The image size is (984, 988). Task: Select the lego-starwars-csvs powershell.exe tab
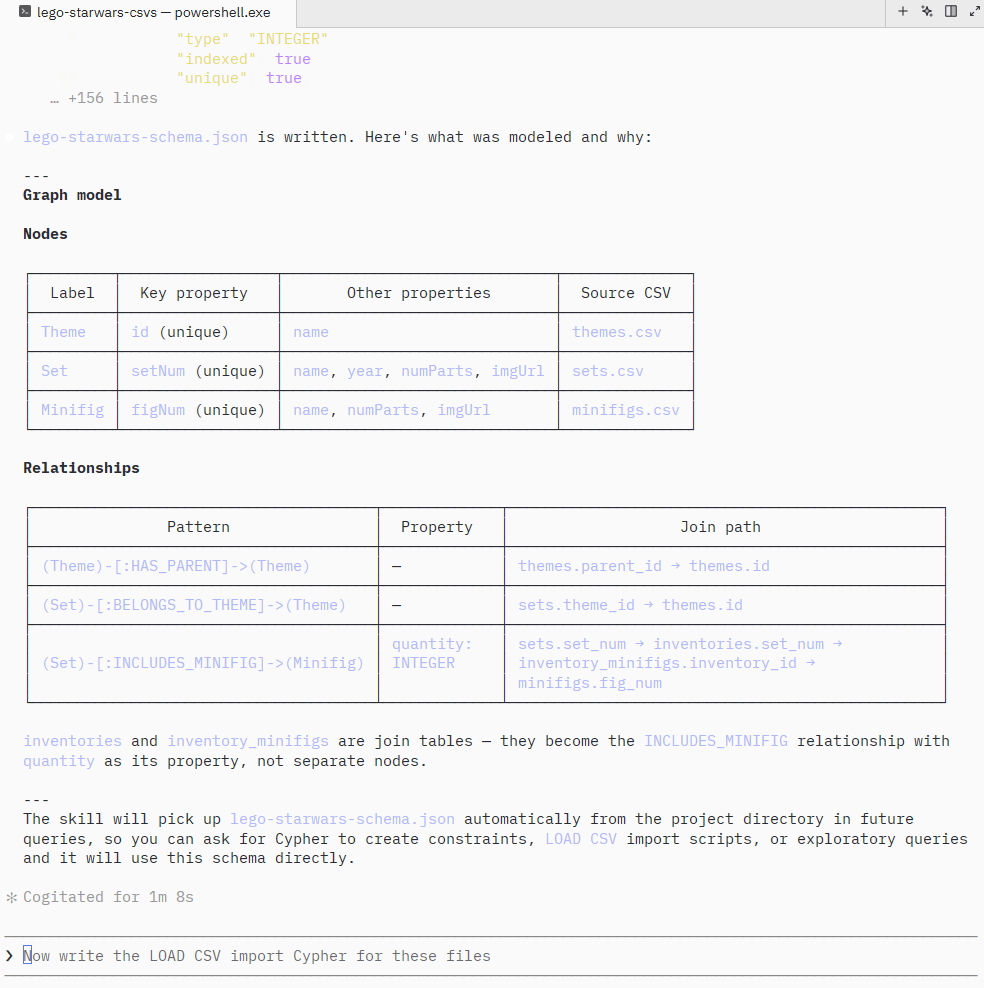tap(148, 13)
